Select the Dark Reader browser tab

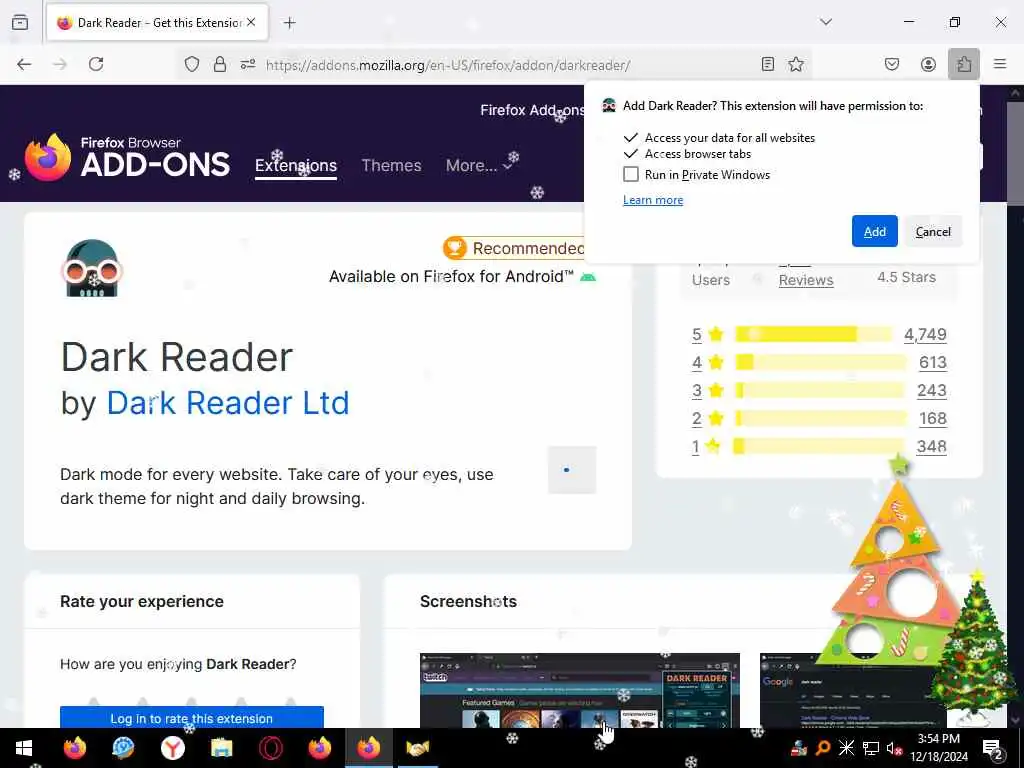tap(157, 22)
